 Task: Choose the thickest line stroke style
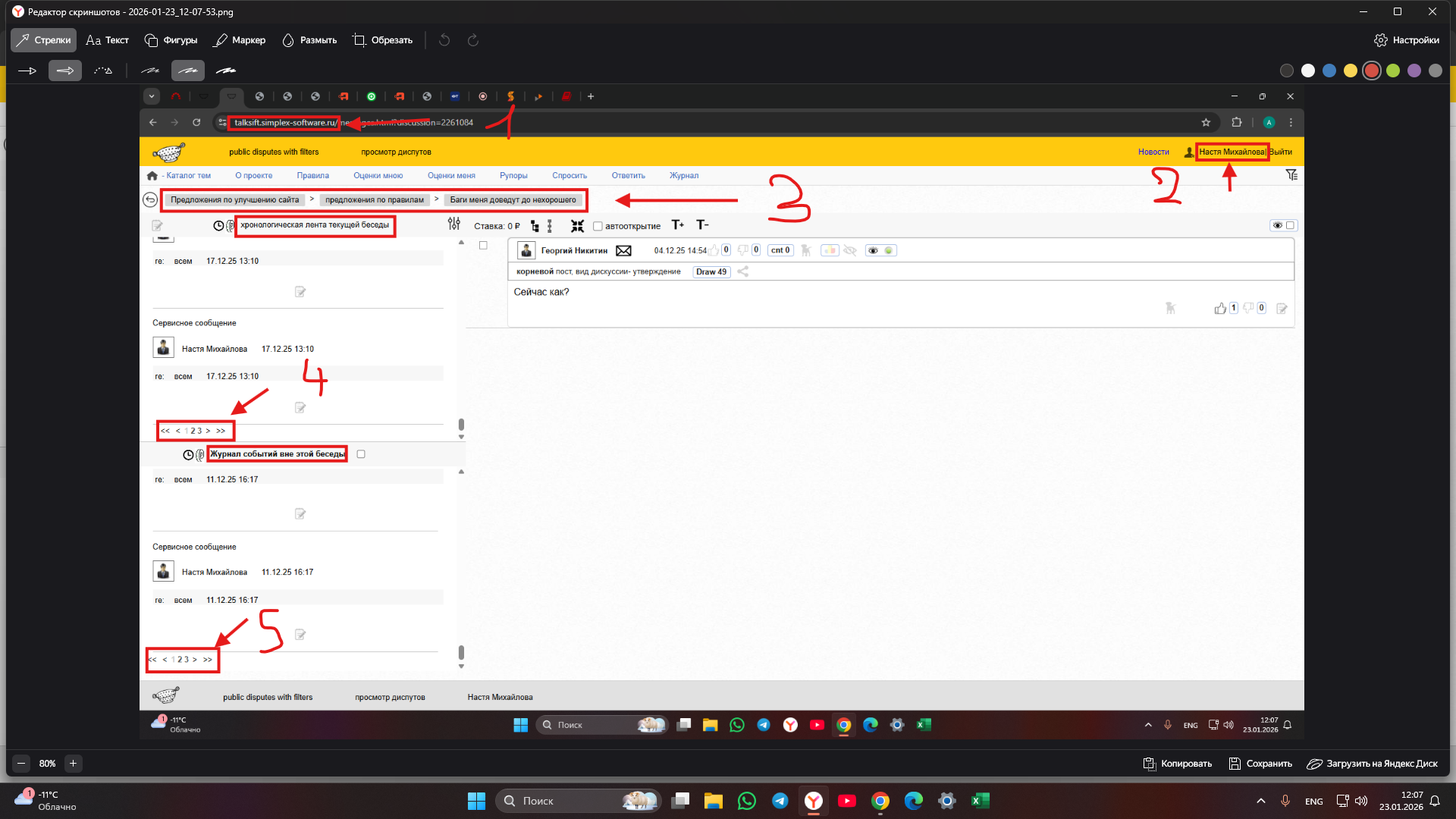[x=226, y=71]
